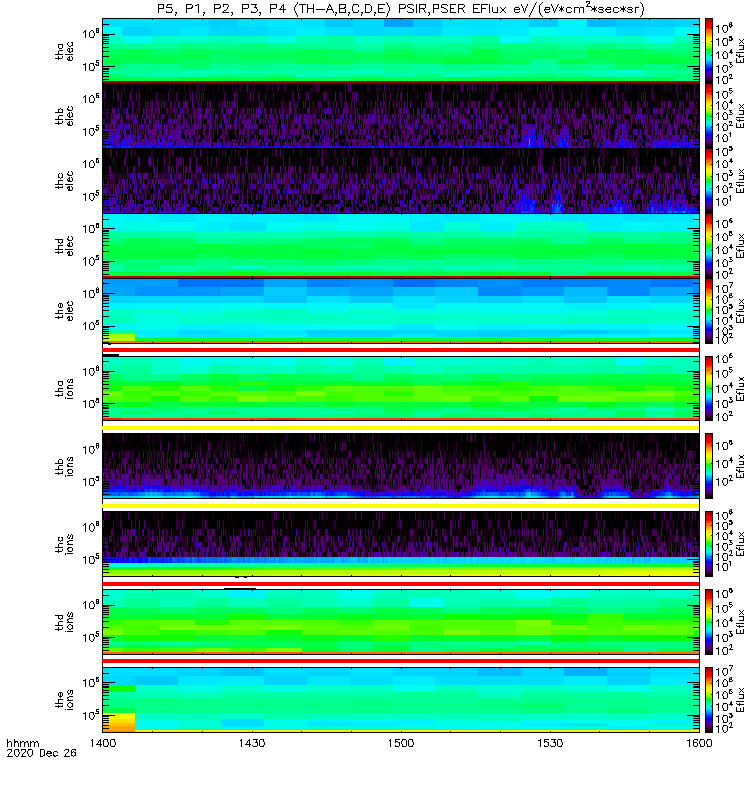The image size is (750, 800).
Task: Click the Eflux label beside thd elec colorbar
Action: [740, 245]
